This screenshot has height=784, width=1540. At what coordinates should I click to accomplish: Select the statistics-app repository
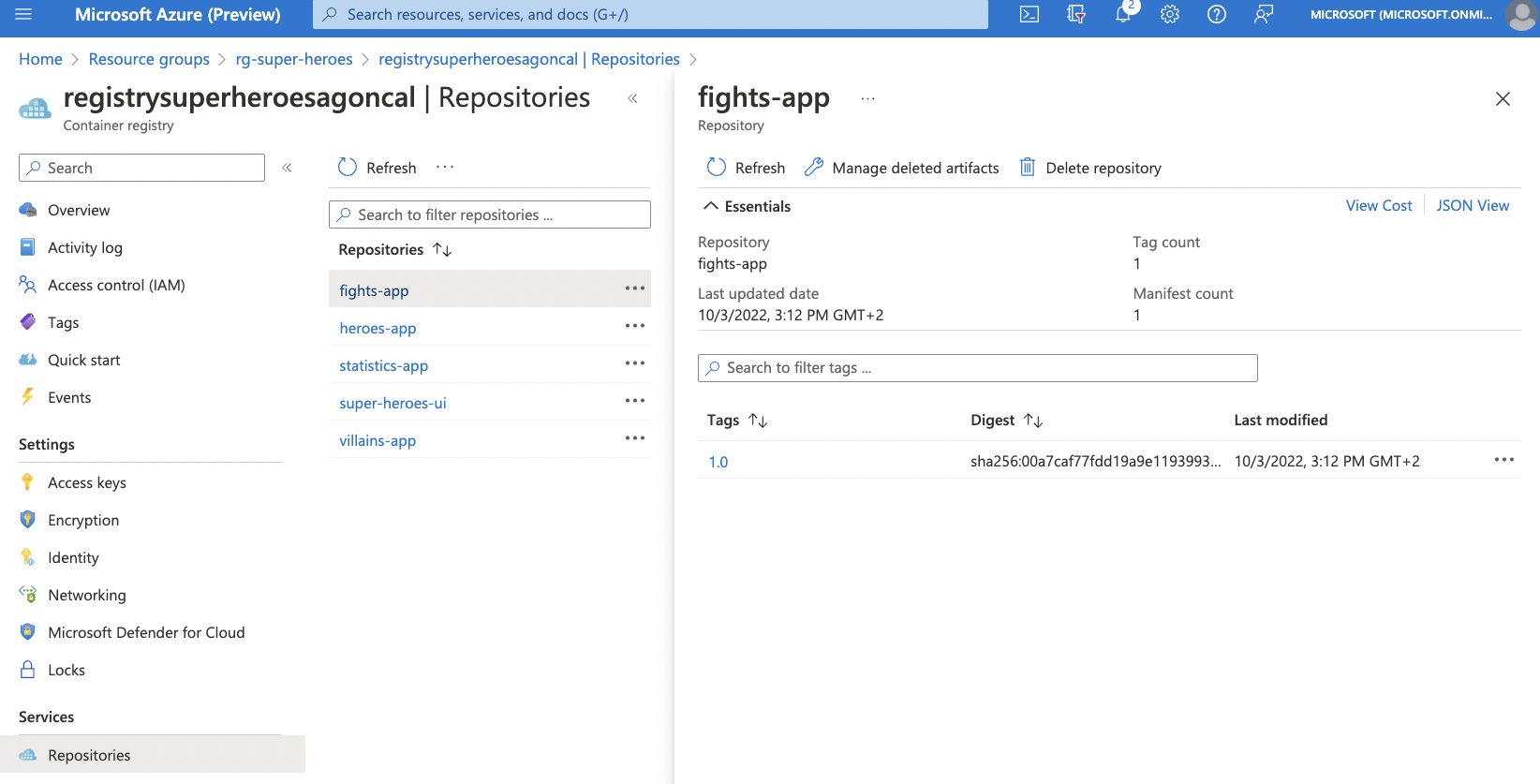[383, 365]
